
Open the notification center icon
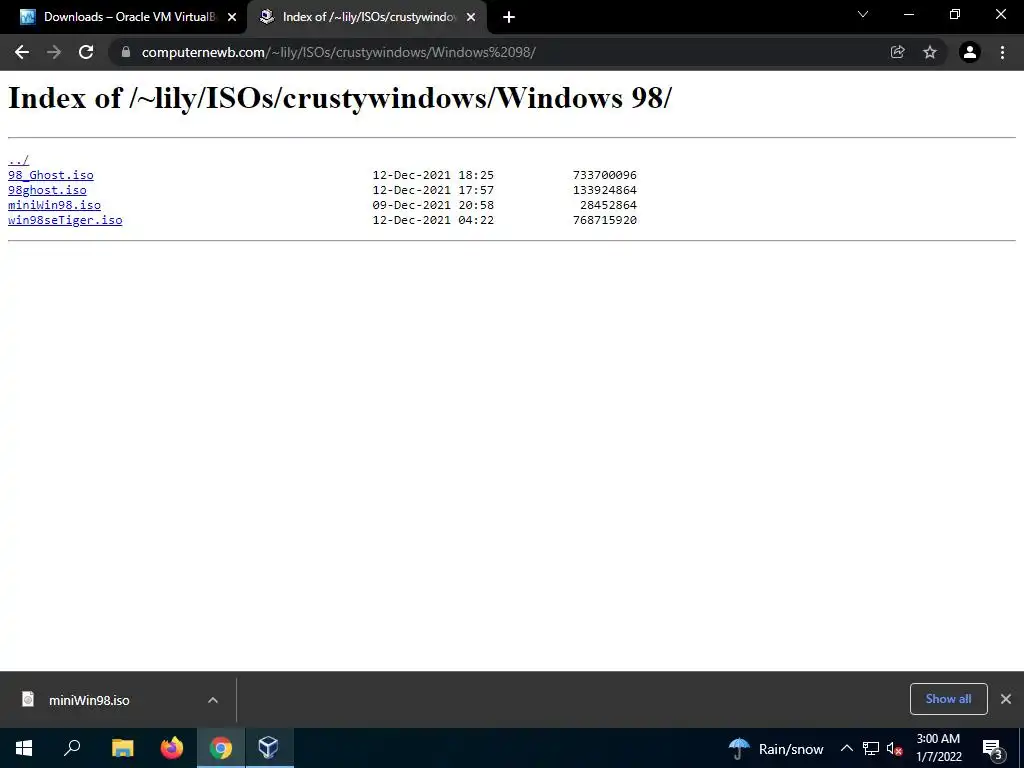coord(993,749)
